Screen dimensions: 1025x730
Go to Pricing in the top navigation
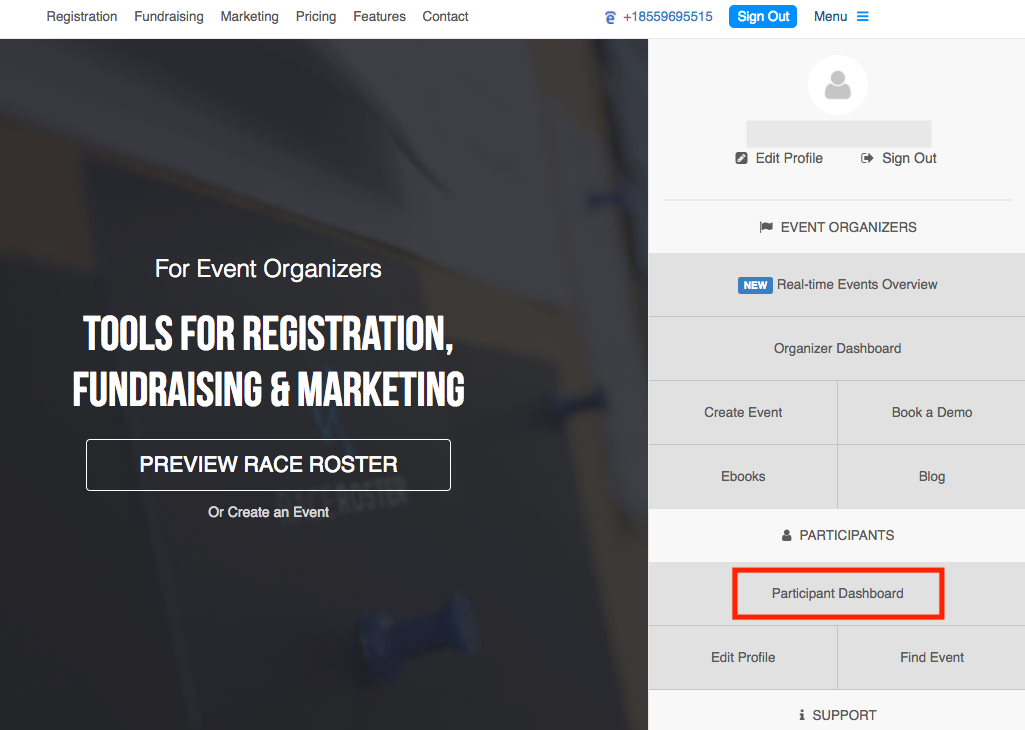pos(316,17)
